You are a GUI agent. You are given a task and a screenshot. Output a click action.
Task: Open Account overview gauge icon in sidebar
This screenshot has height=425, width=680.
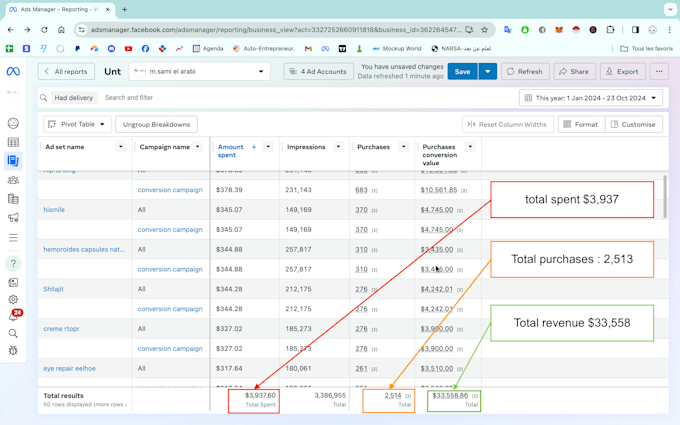pos(13,124)
